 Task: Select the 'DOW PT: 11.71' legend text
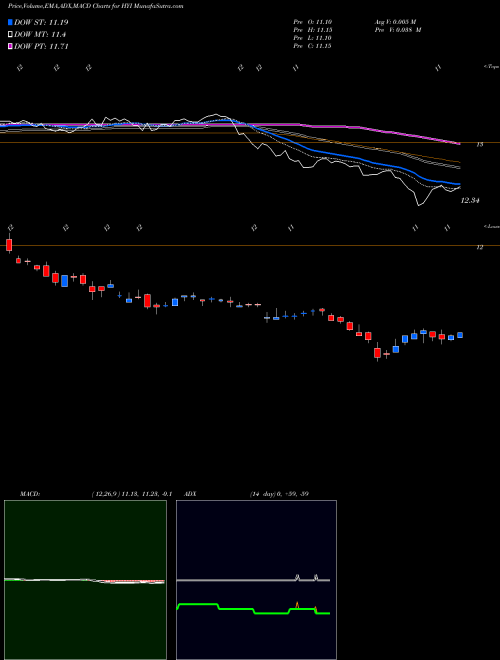click(41, 46)
